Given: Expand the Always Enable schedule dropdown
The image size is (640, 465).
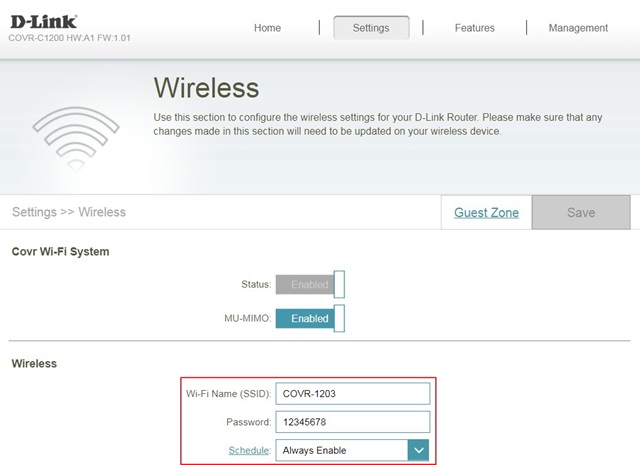Looking at the screenshot, I should 418,451.
